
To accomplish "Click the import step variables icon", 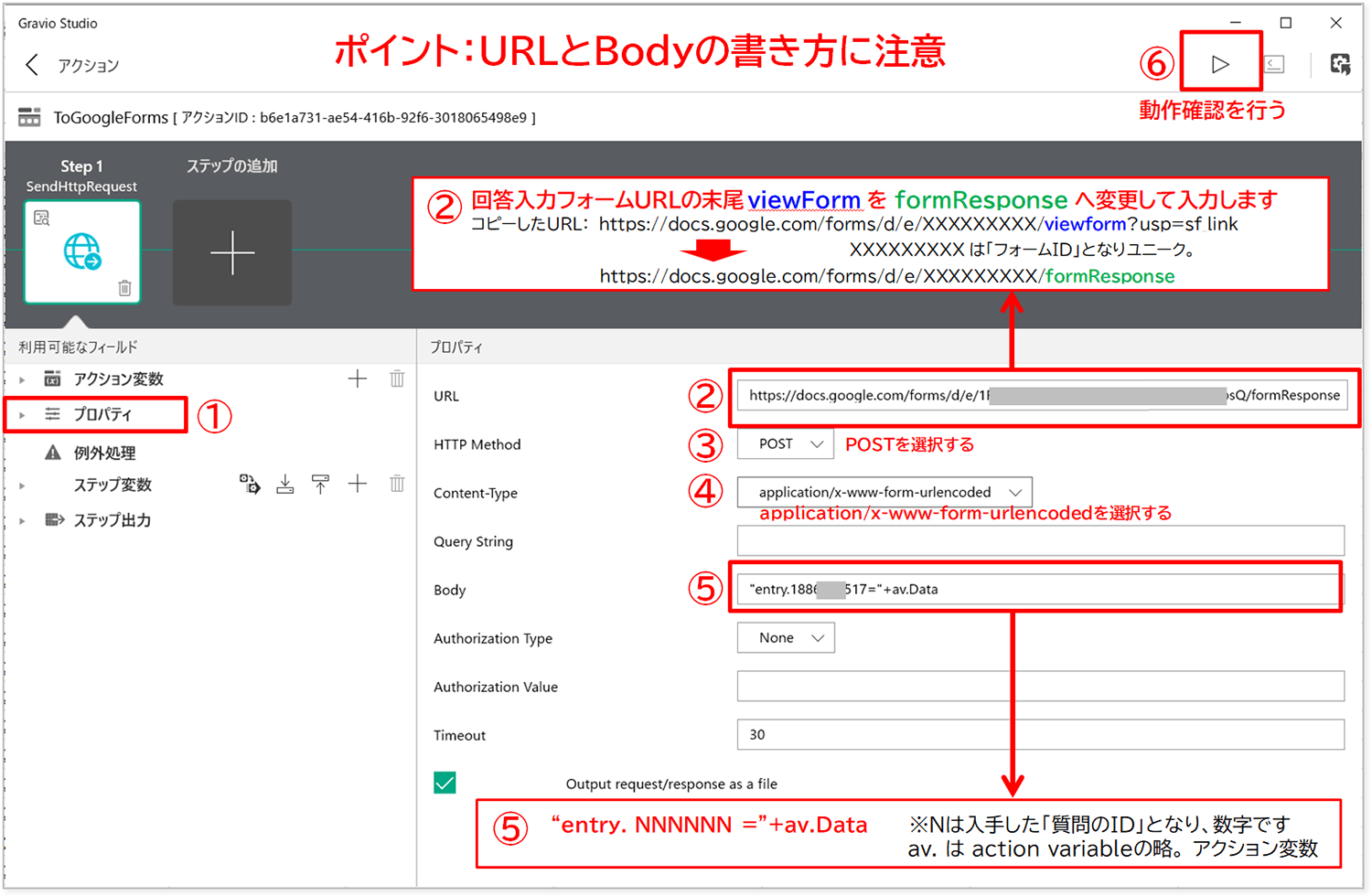I will point(285,484).
